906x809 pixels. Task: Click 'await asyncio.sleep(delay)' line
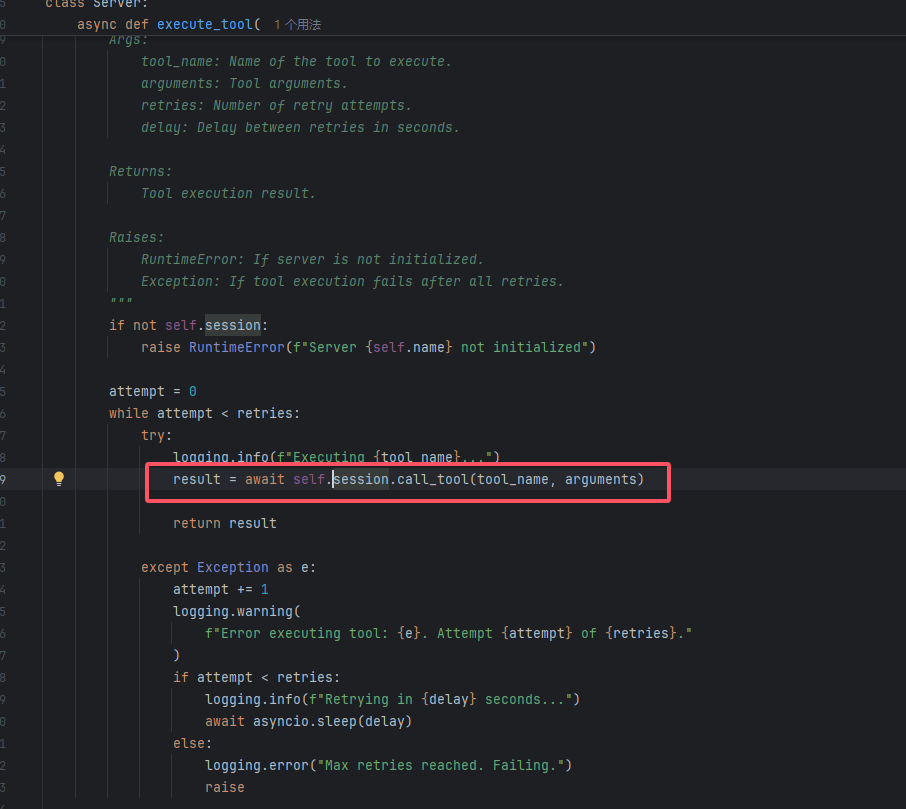[309, 721]
